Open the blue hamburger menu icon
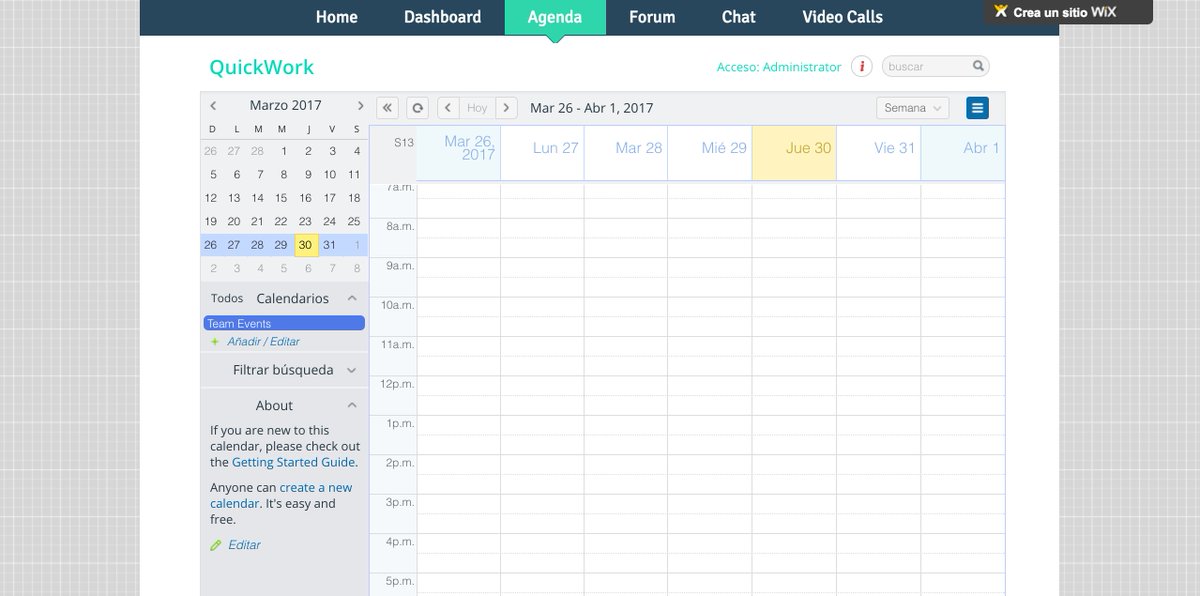 977,107
